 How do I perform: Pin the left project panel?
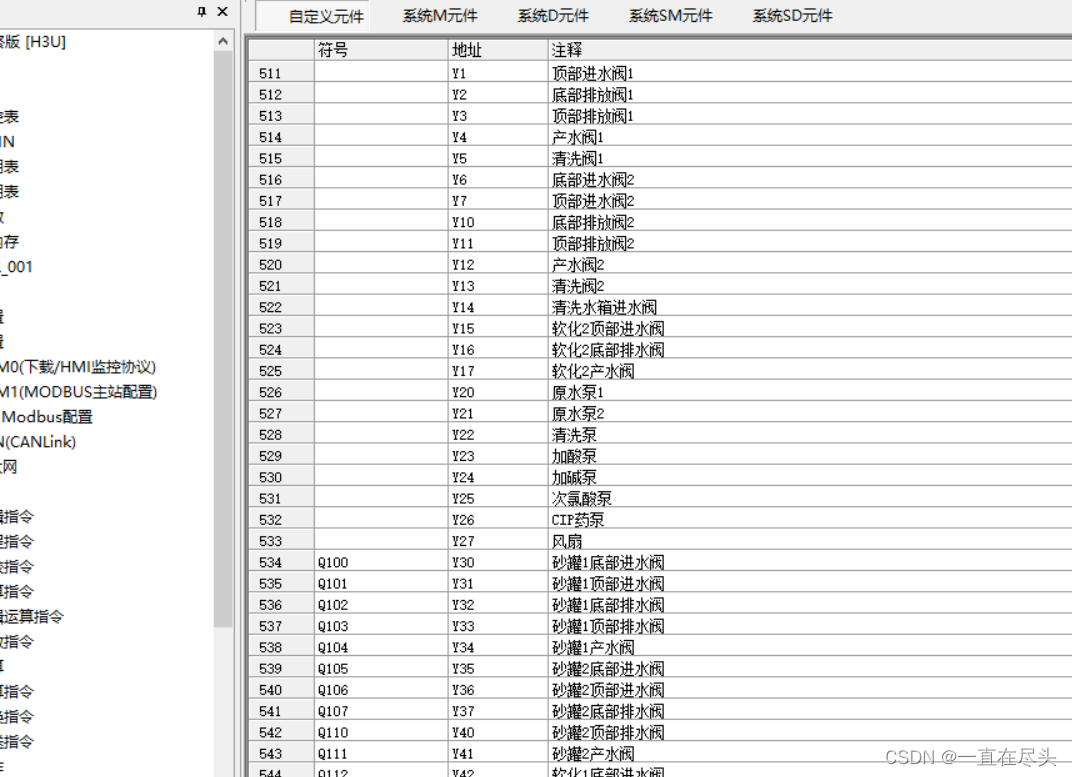202,12
